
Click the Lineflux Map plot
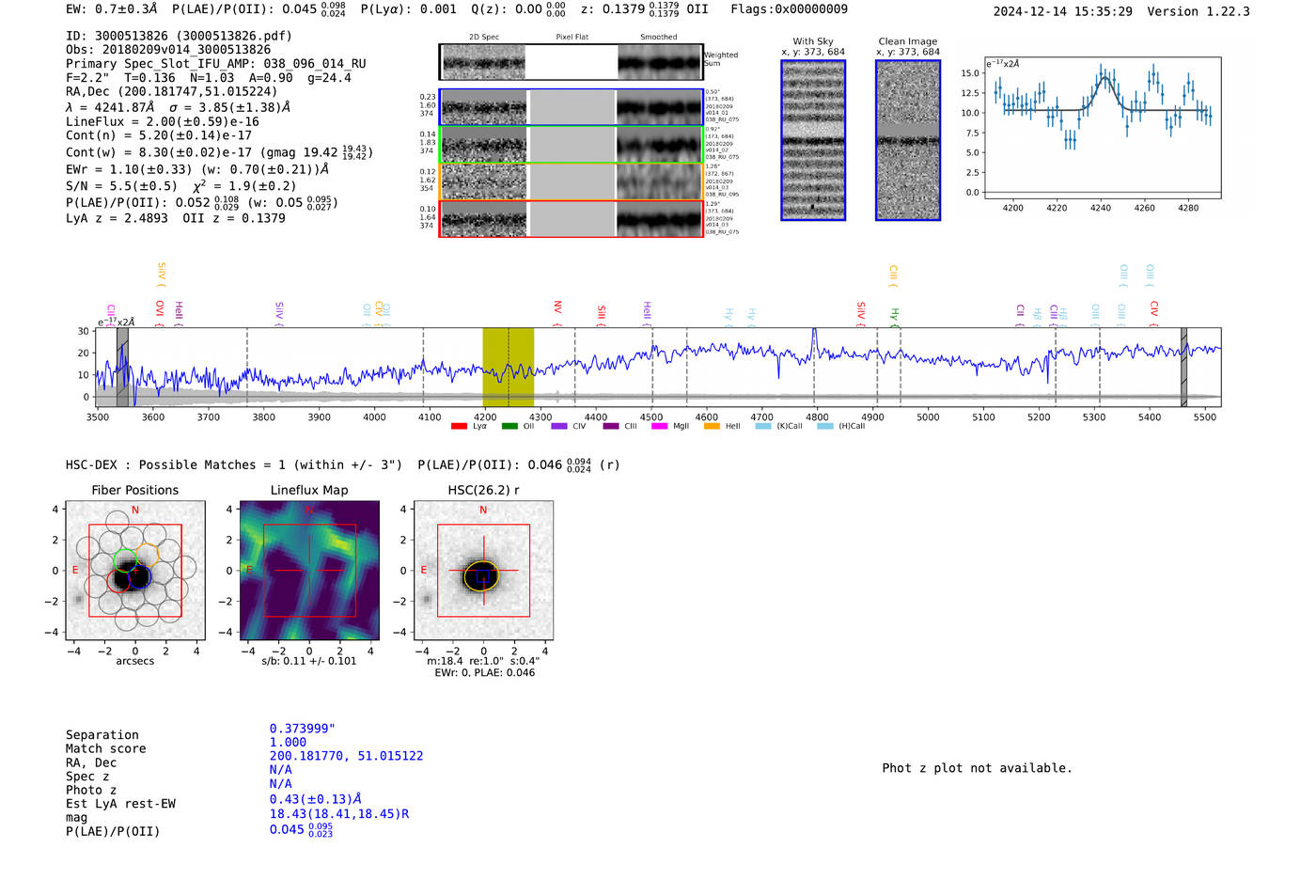pos(309,571)
